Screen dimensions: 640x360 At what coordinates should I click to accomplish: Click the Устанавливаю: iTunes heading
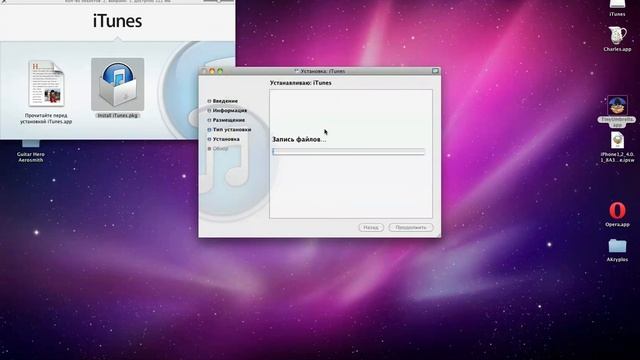300,83
